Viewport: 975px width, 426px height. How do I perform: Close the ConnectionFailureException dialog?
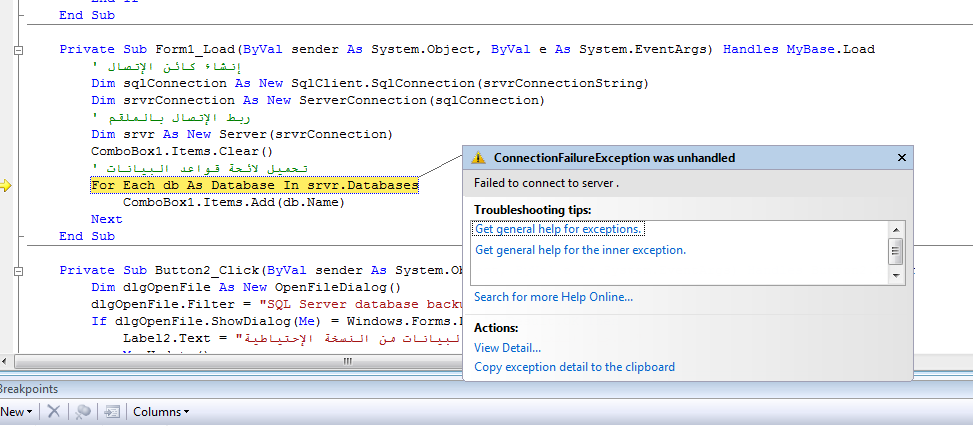[902, 158]
